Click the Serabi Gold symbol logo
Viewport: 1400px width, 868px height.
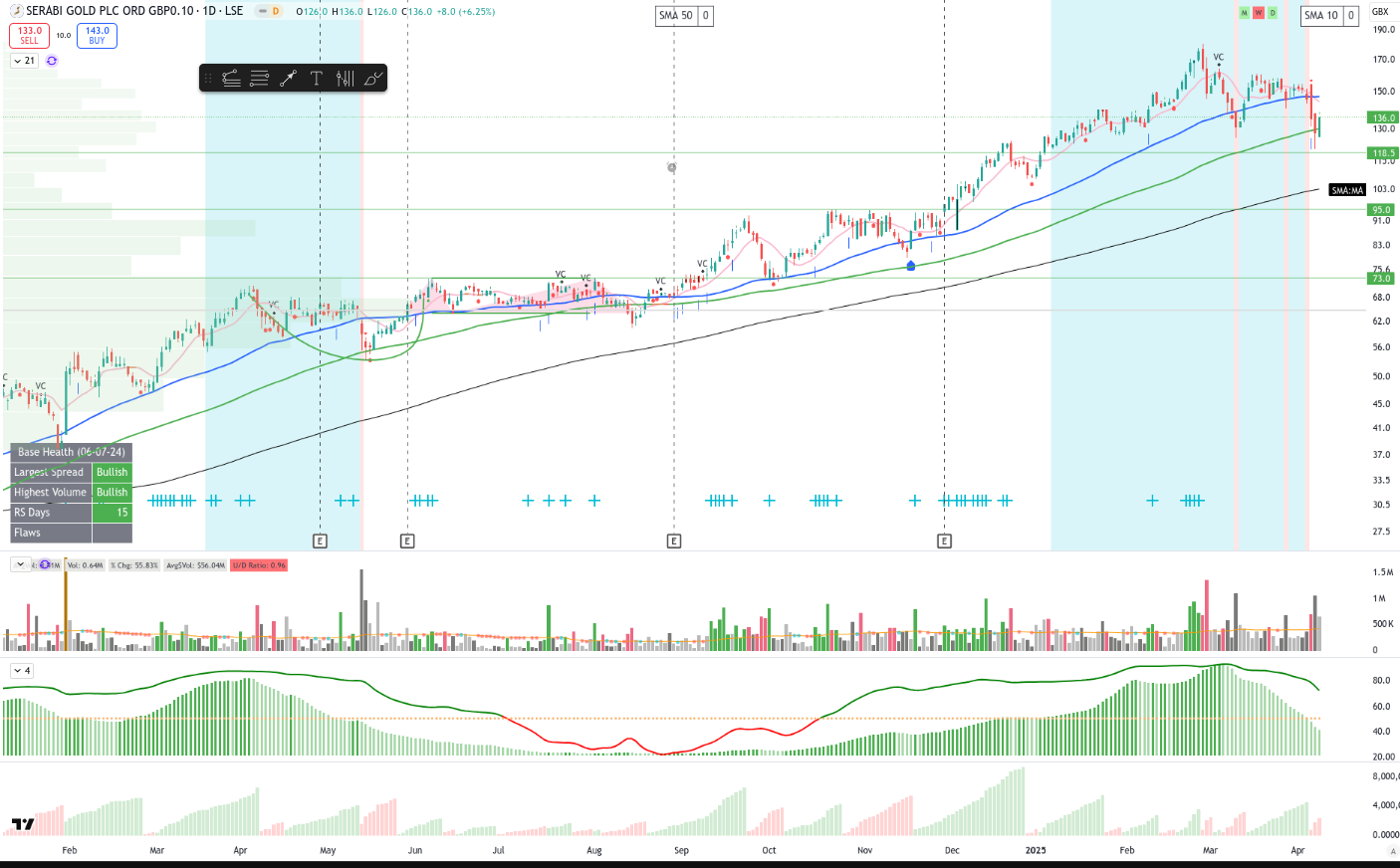[16, 10]
